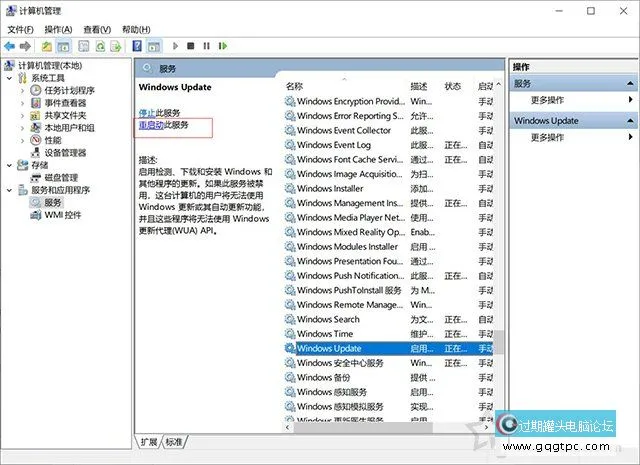Select Windows Font Cache Service row

(389, 159)
